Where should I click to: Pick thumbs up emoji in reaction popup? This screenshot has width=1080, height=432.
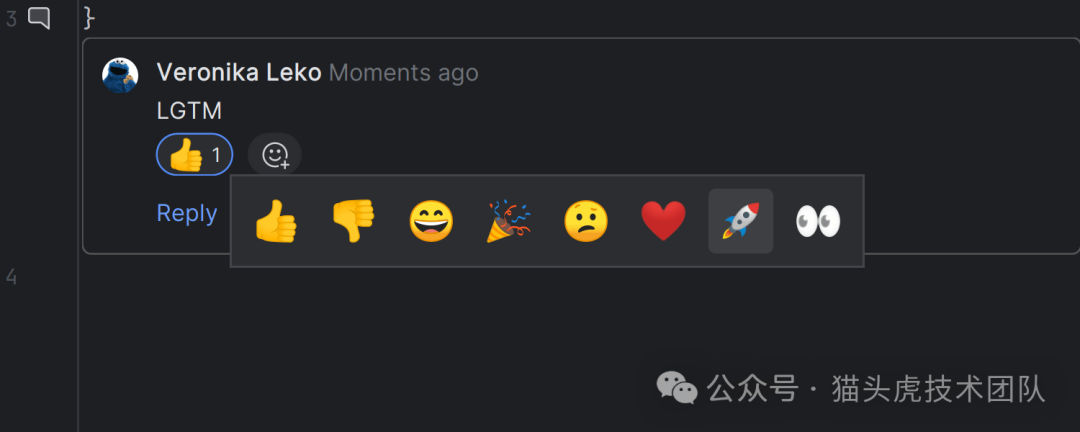[x=276, y=221]
